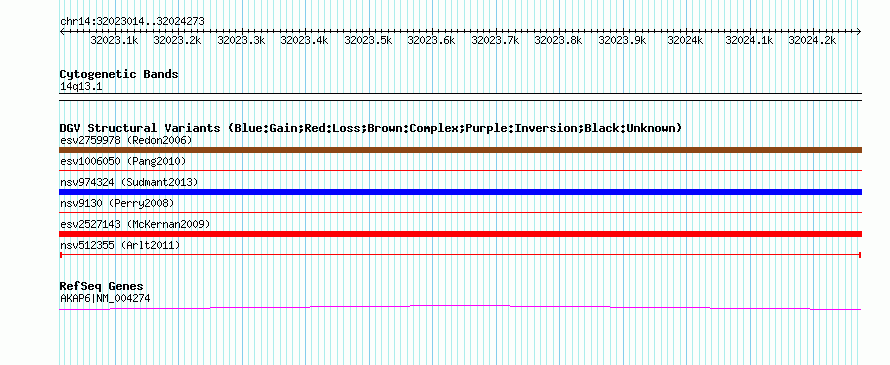Click the 32023.6k ruler tick label
890x365 pixels.
coord(431,40)
